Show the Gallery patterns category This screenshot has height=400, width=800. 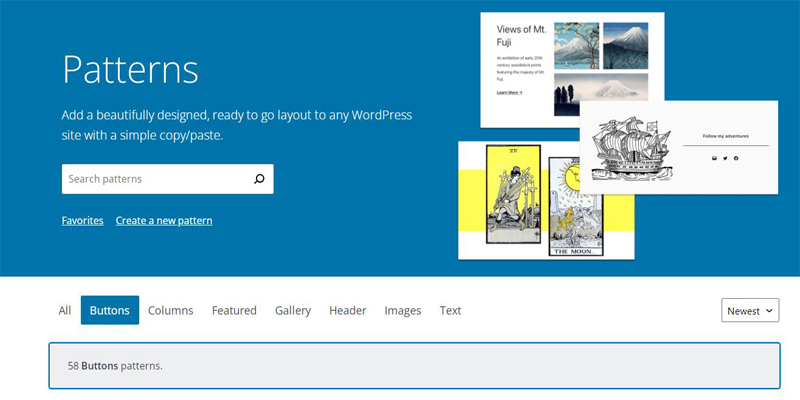[293, 310]
